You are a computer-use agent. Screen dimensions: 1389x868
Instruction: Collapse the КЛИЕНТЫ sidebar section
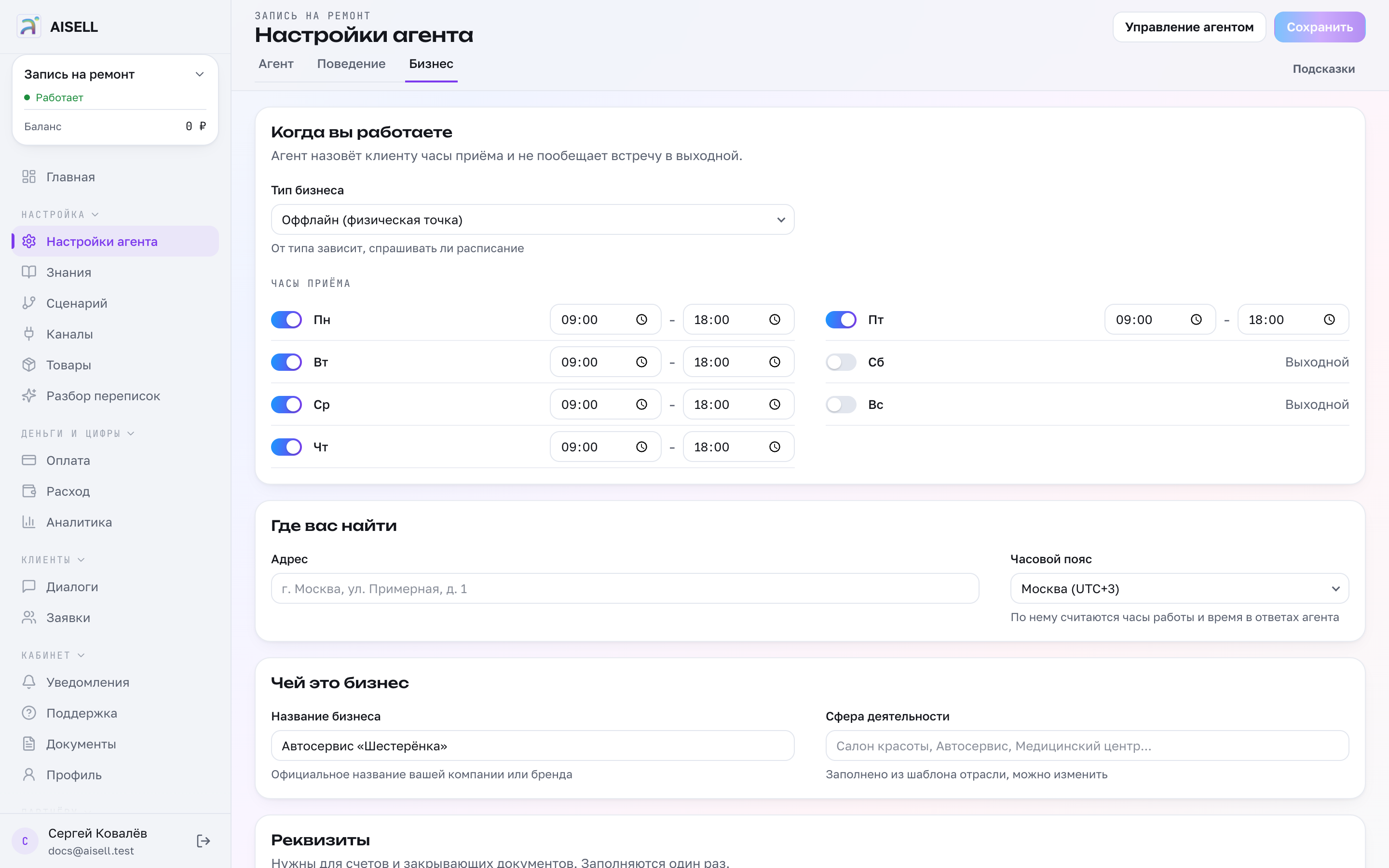53,560
